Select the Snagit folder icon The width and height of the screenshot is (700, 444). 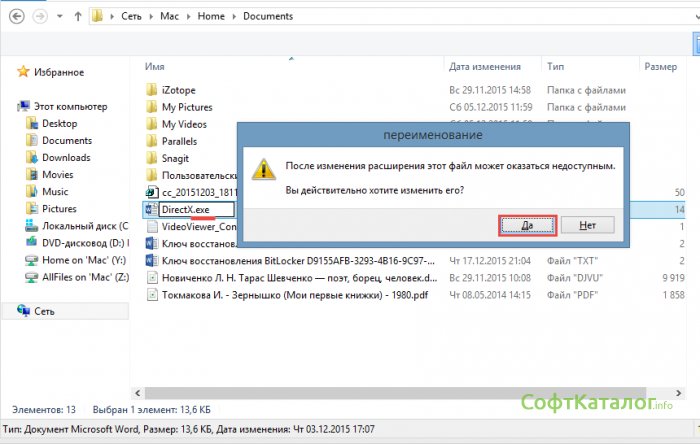click(151, 158)
